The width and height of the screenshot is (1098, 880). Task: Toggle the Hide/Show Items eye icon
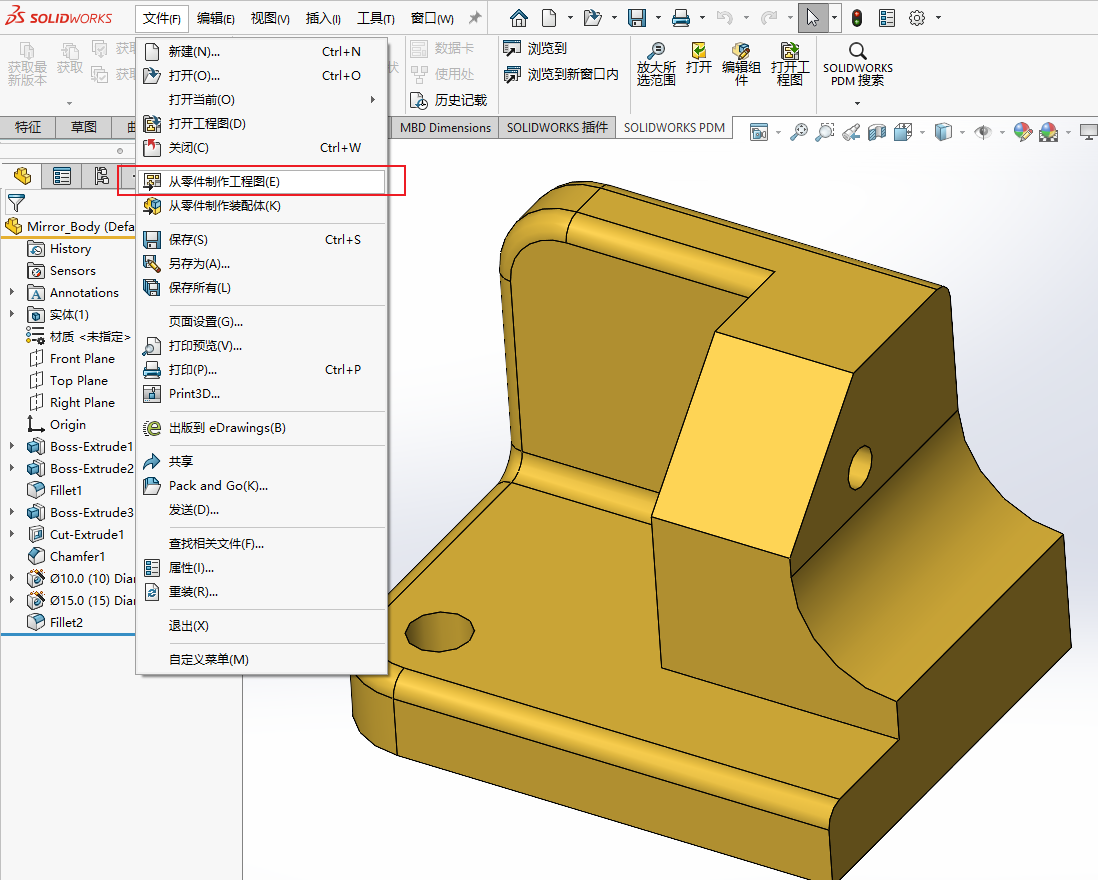[x=983, y=132]
